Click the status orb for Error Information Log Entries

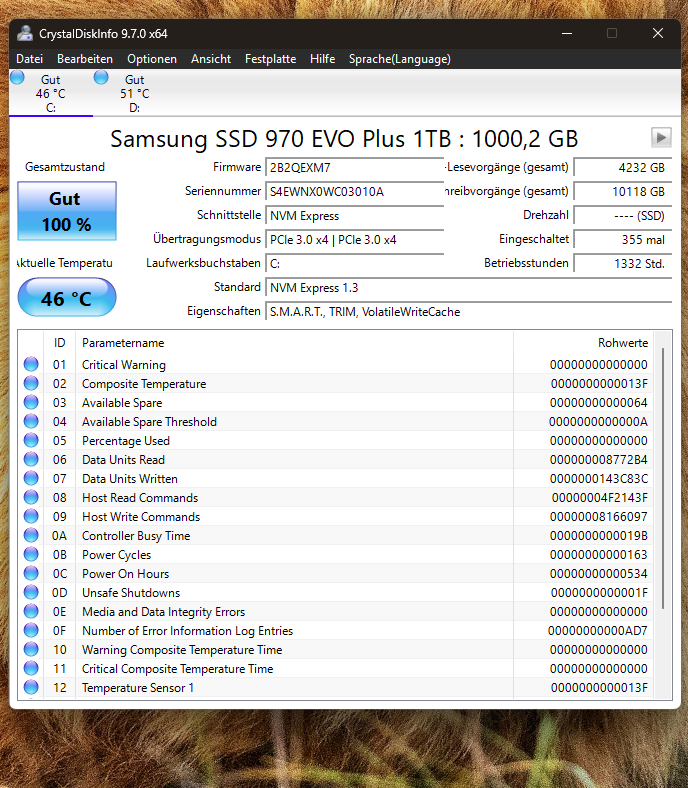(x=31, y=630)
